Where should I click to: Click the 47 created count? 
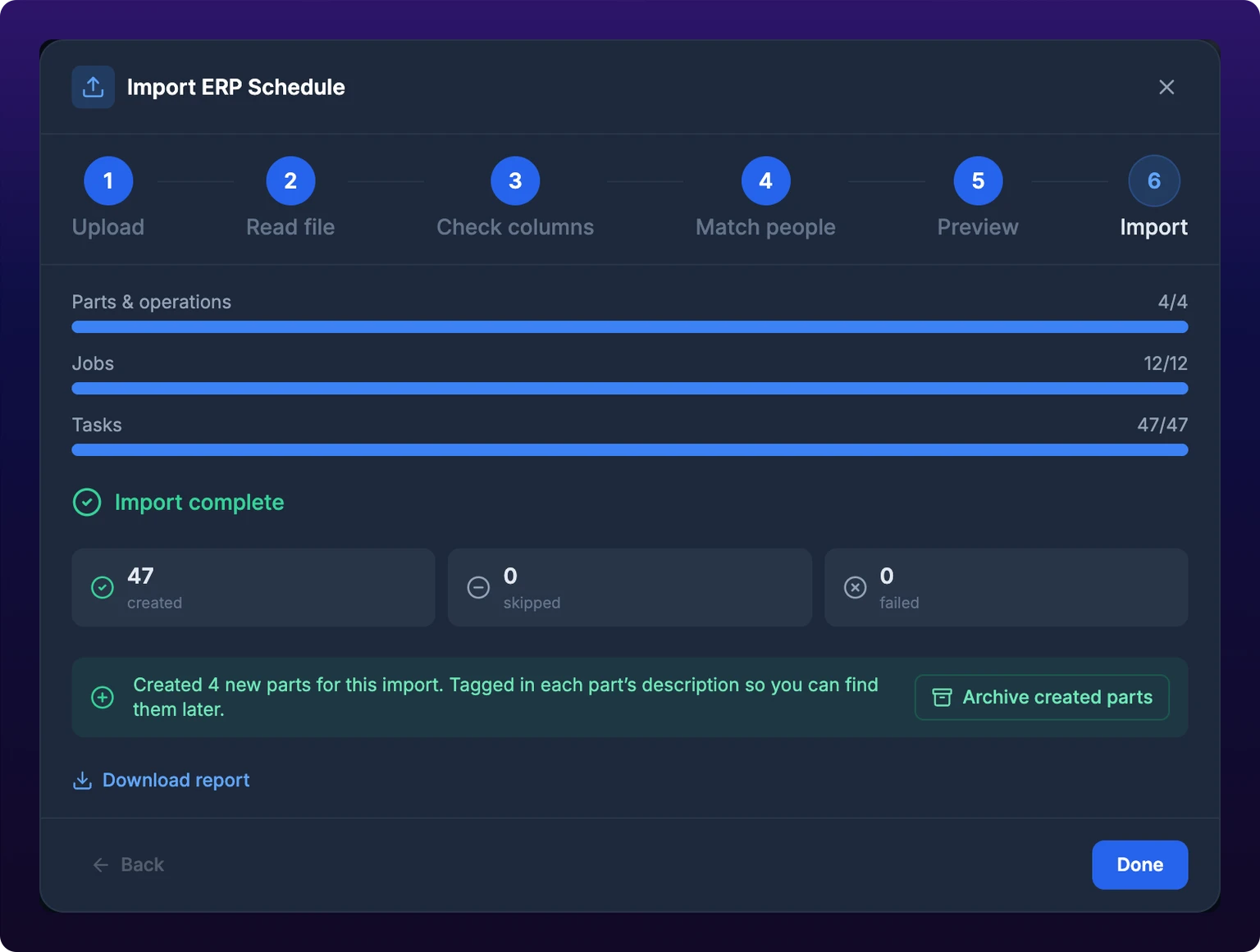[140, 576]
